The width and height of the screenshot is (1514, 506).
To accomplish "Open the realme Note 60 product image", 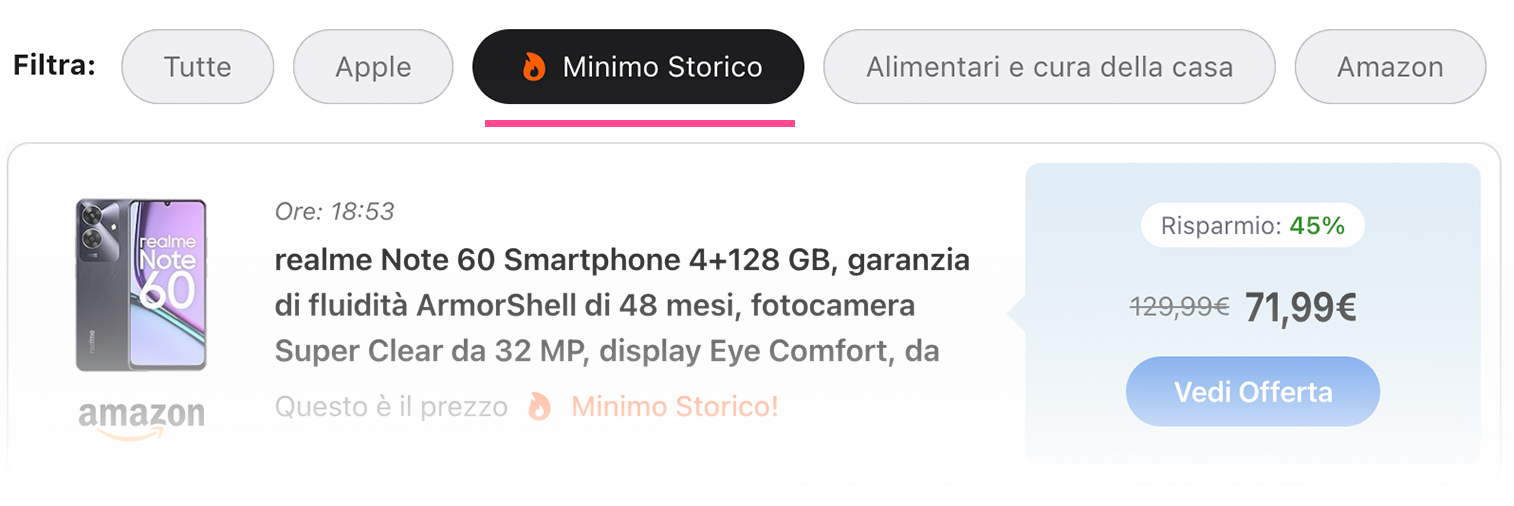I will click(141, 285).
